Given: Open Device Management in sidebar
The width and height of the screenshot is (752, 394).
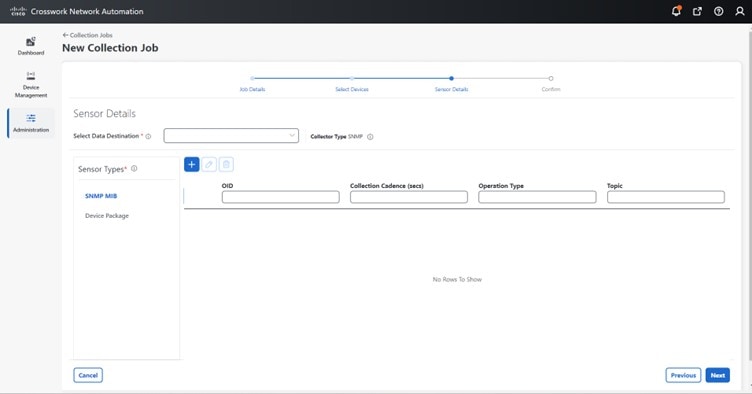Looking at the screenshot, I should click(x=31, y=85).
